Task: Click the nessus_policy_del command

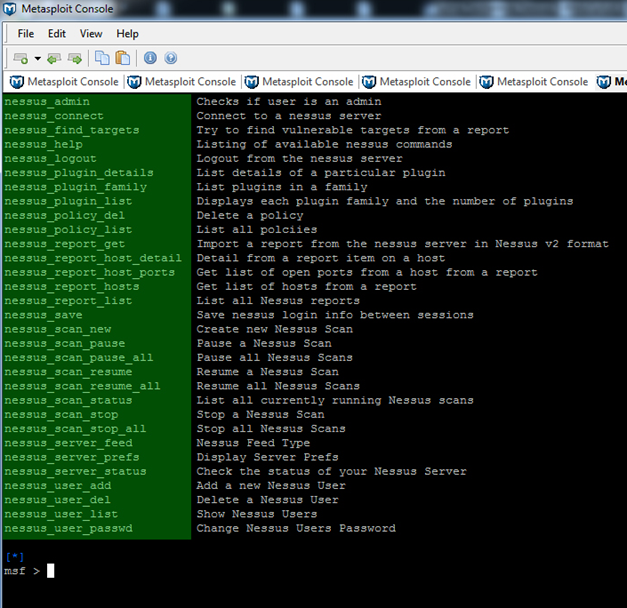Action: [x=65, y=215]
